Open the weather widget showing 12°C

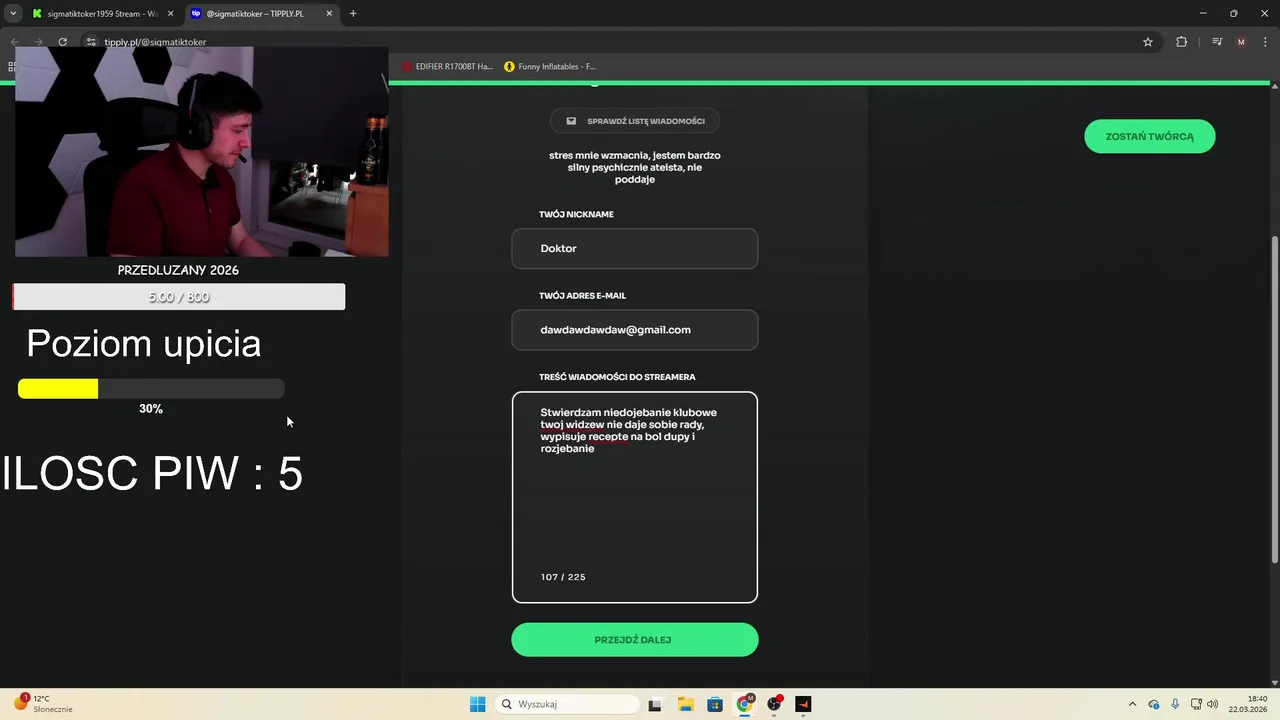(x=43, y=704)
